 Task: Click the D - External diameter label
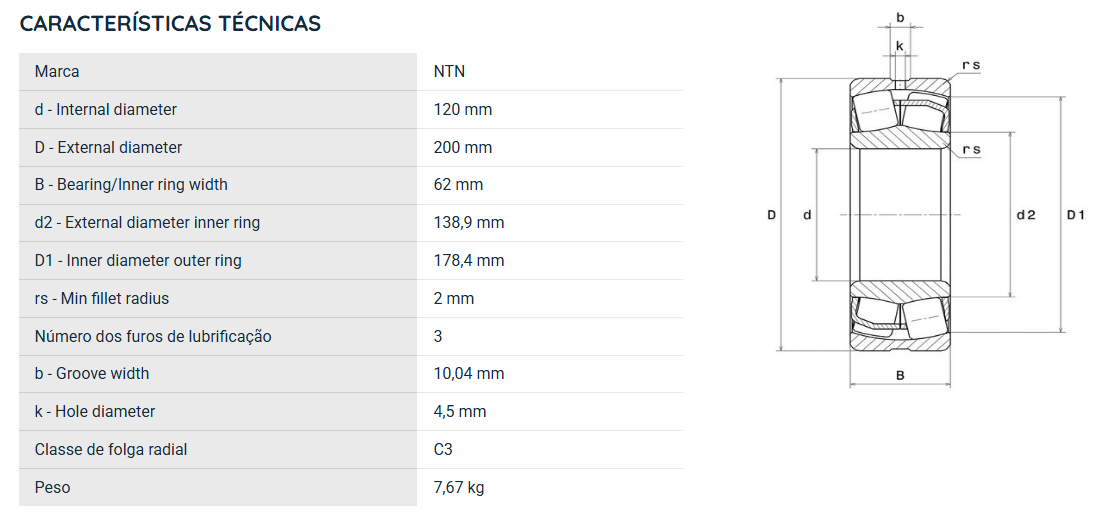pyautogui.click(x=108, y=148)
